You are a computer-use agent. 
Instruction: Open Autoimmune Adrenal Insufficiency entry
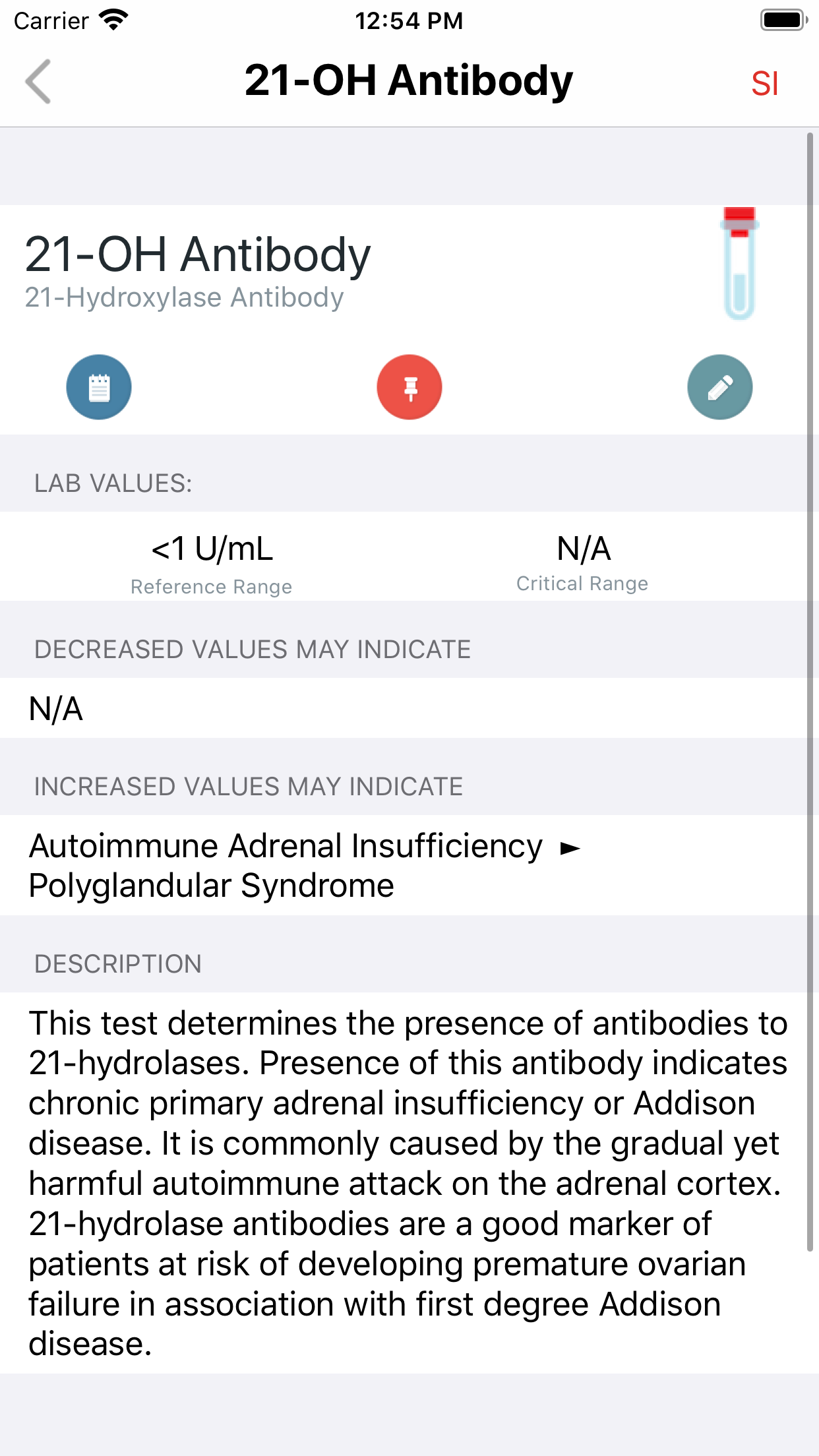click(x=286, y=846)
